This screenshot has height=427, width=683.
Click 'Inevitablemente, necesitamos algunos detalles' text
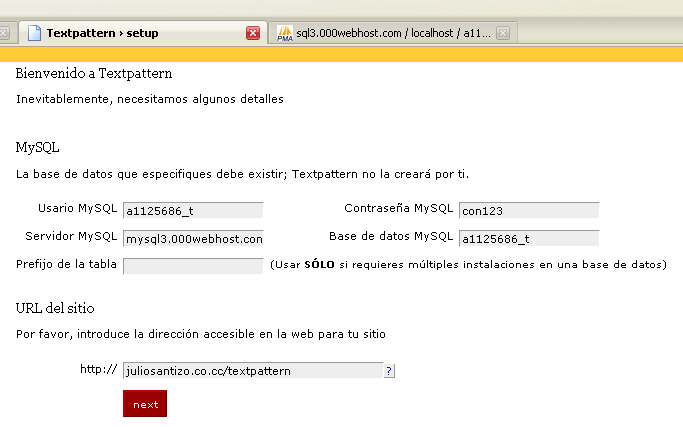[x=150, y=99]
